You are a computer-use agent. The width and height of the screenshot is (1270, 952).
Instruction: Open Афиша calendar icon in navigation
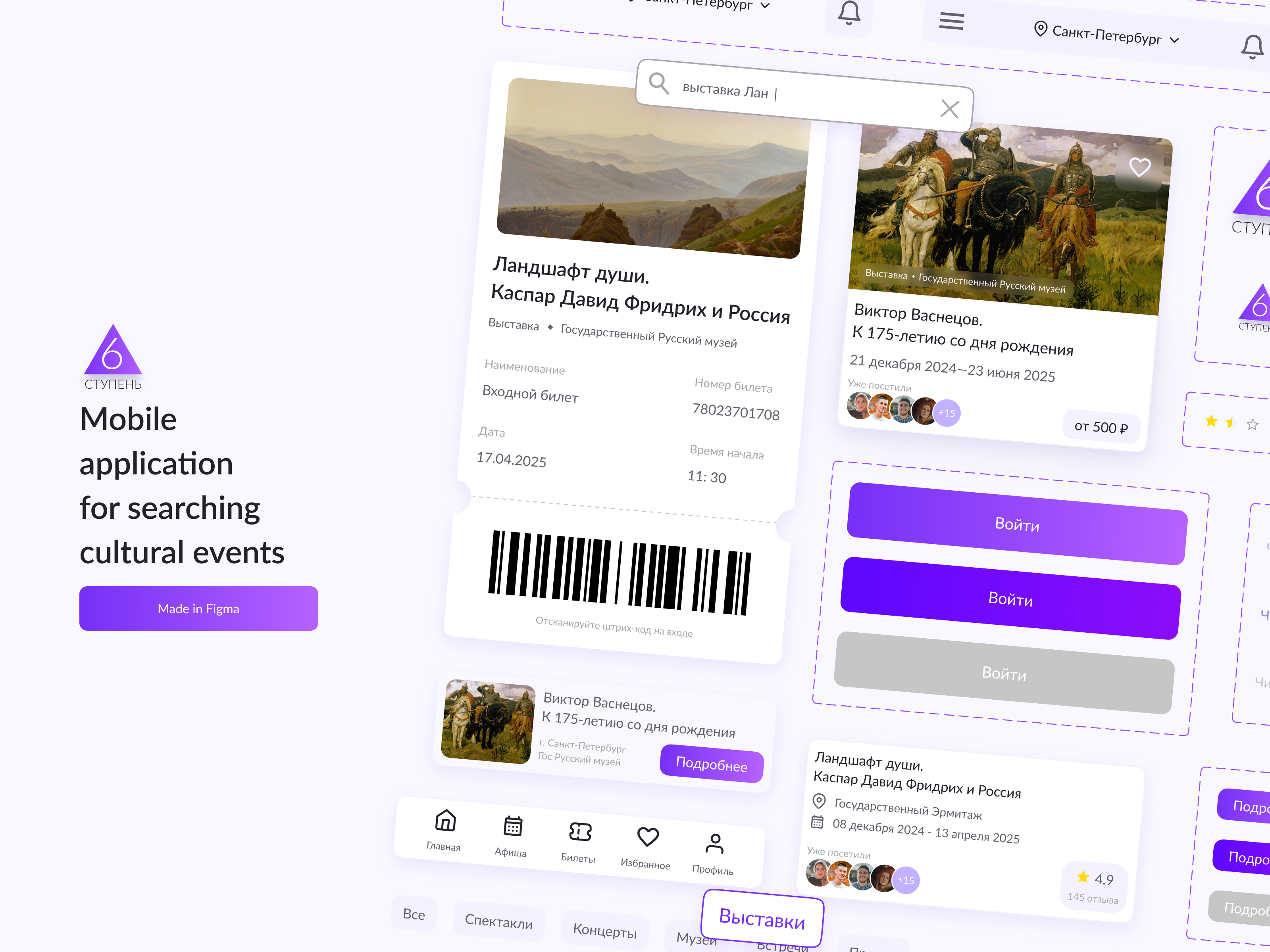(513, 826)
